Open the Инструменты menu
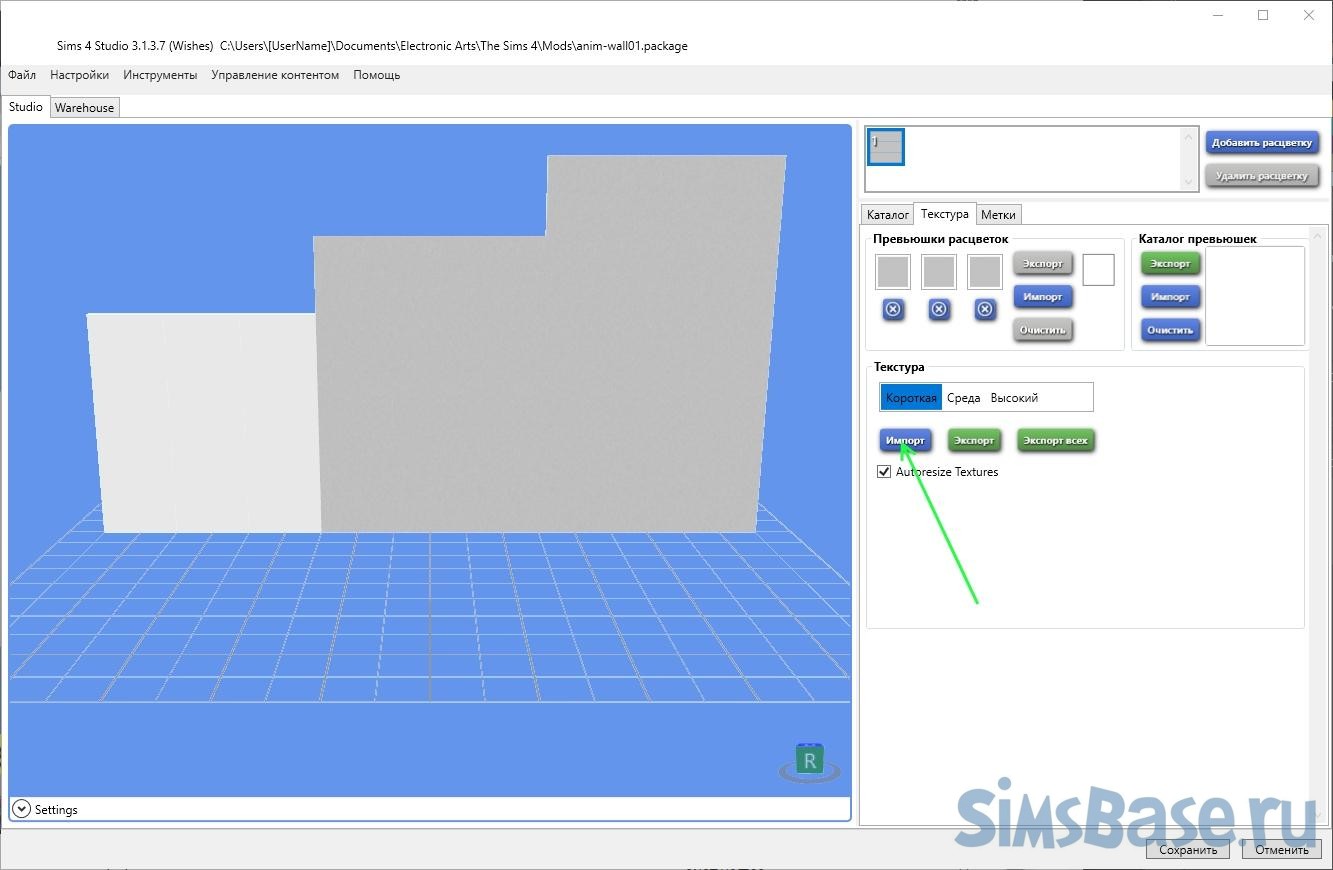This screenshot has width=1333, height=870. click(x=160, y=75)
